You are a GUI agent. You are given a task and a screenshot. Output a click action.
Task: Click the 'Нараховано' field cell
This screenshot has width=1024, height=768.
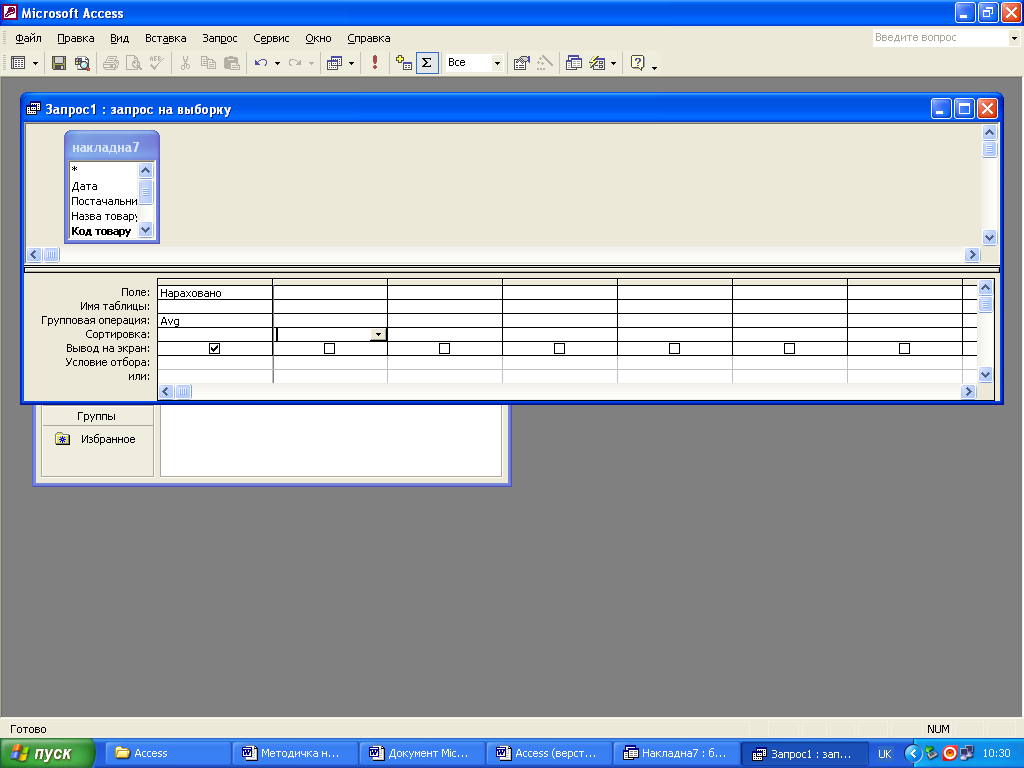pos(215,293)
